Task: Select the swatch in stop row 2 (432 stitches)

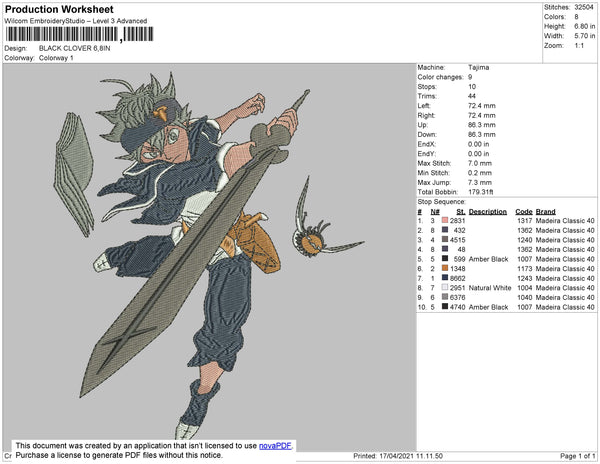Action: click(x=445, y=230)
